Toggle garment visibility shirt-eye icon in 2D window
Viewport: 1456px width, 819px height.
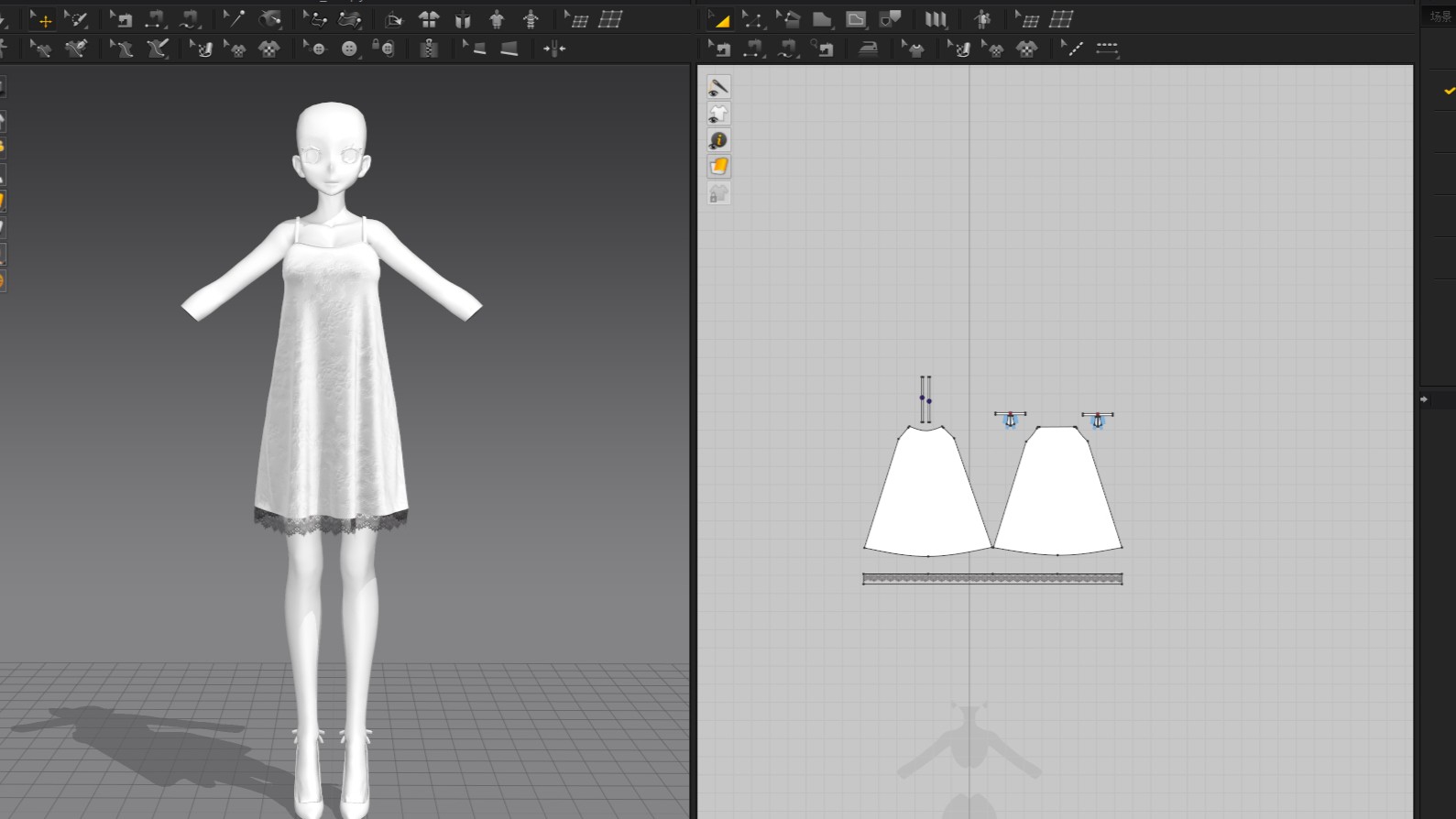coord(718,114)
